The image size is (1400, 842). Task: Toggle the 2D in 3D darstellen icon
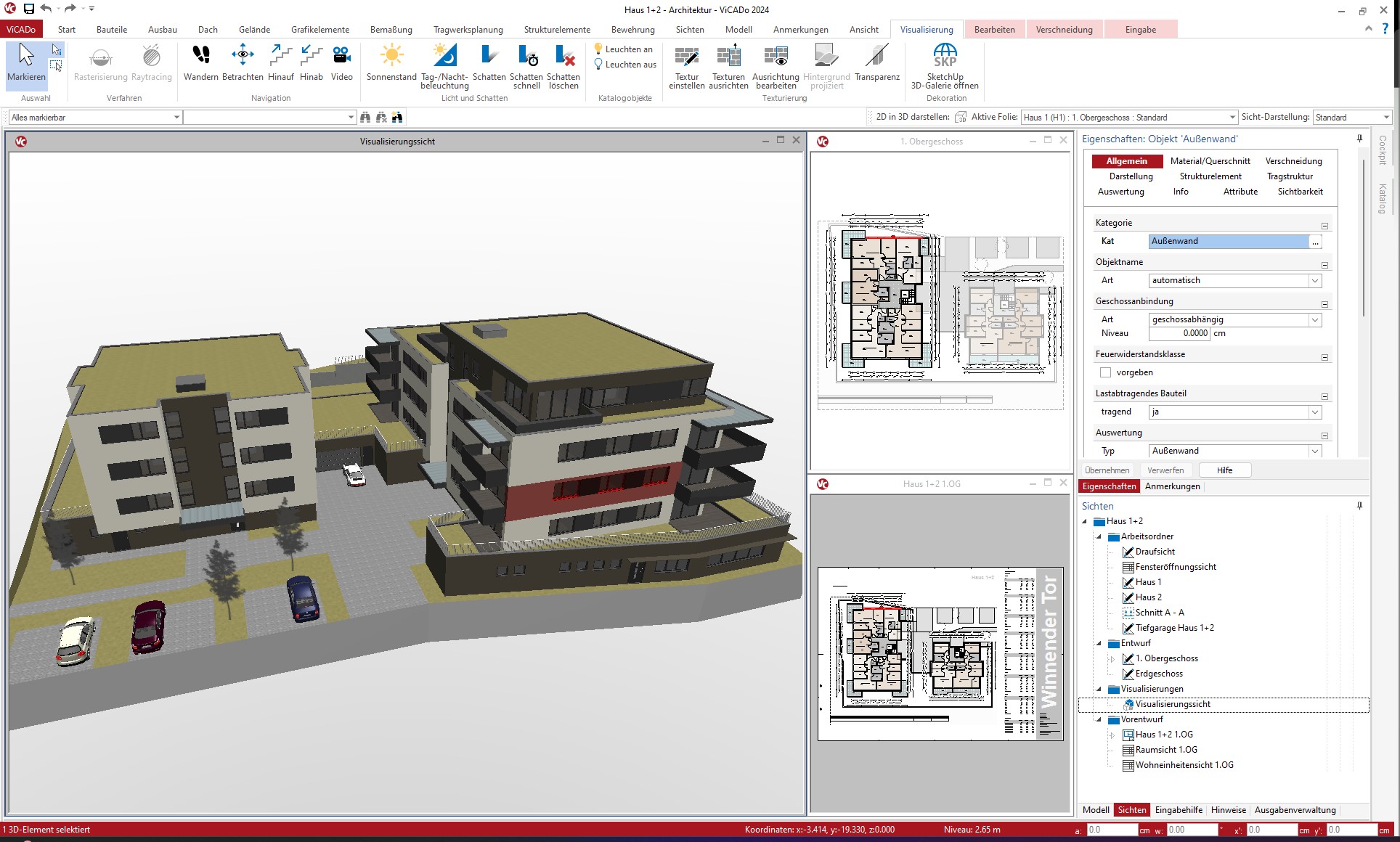pyautogui.click(x=961, y=117)
